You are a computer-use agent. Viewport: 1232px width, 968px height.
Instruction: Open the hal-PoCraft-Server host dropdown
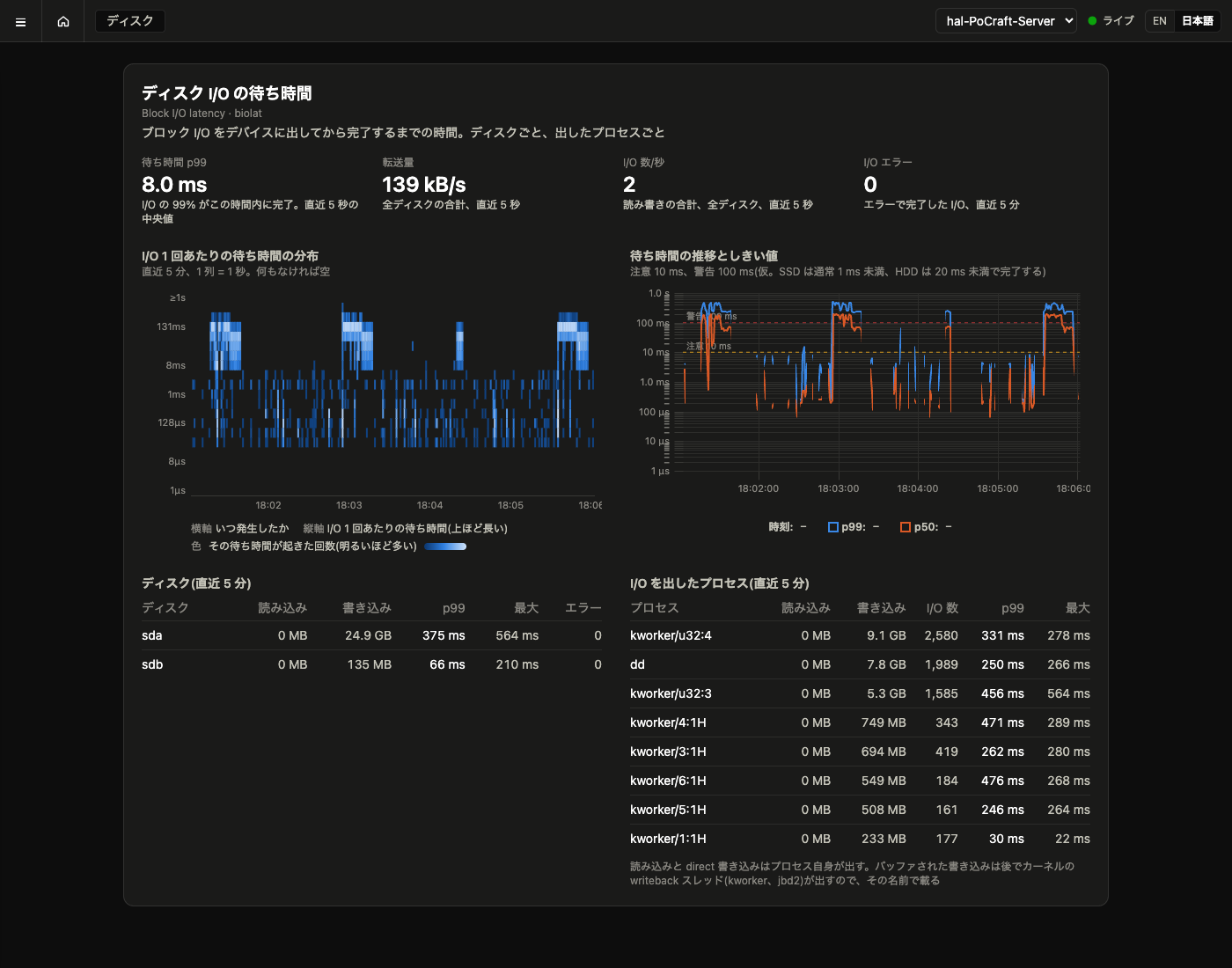tap(1006, 21)
